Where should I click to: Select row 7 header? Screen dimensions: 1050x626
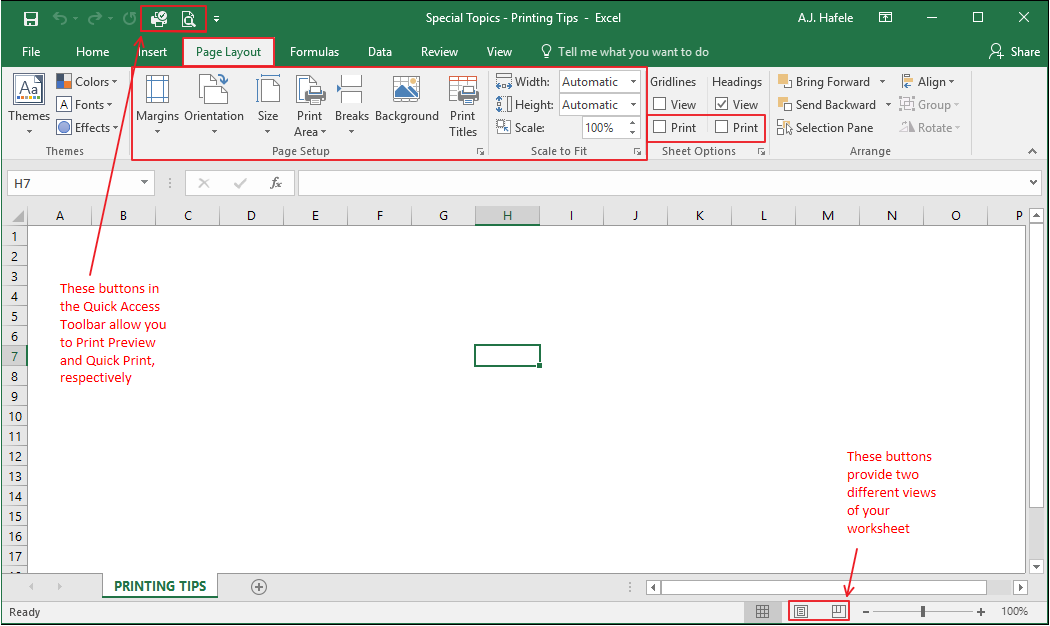pyautogui.click(x=14, y=356)
